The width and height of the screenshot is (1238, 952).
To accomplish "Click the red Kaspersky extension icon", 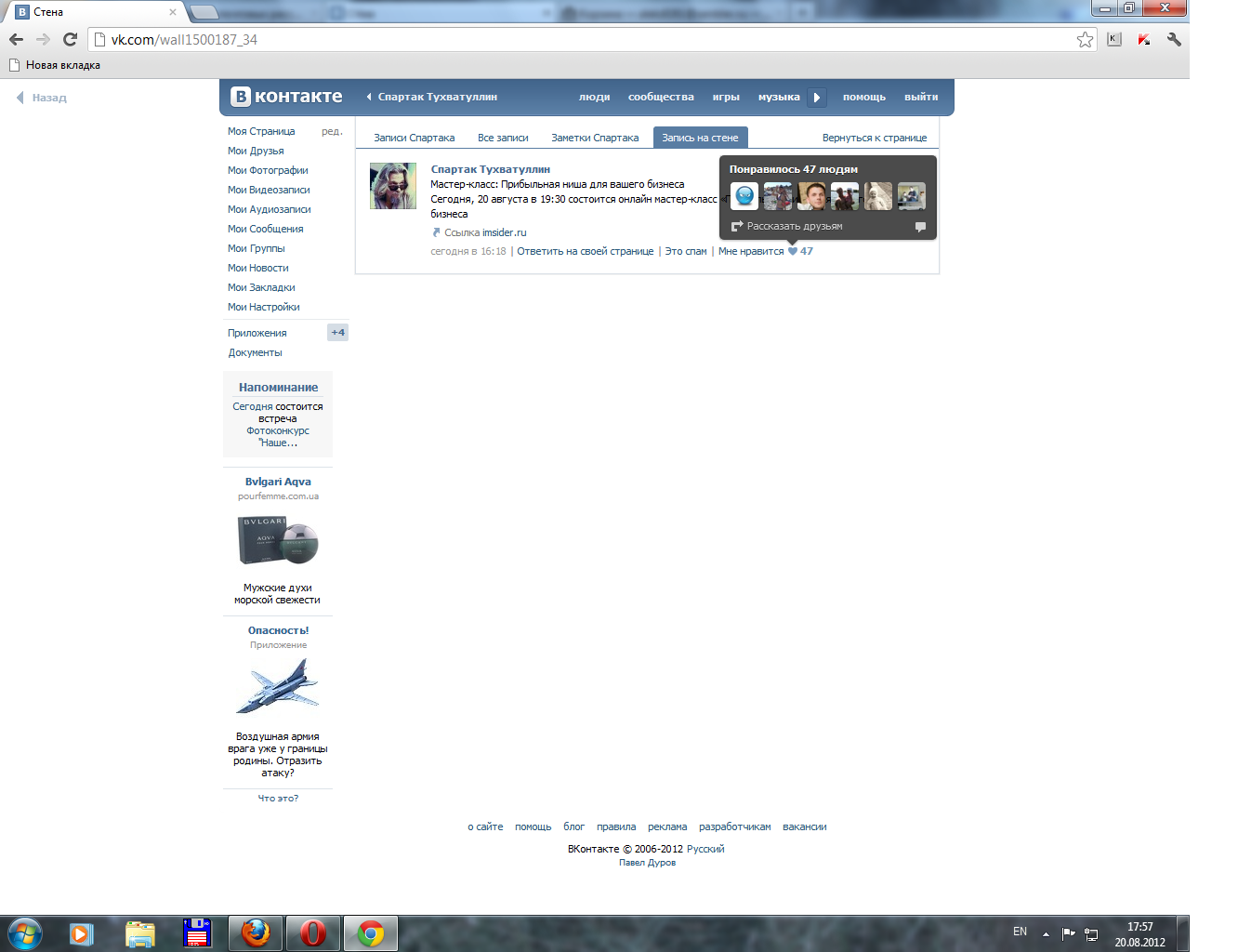I will (1144, 39).
